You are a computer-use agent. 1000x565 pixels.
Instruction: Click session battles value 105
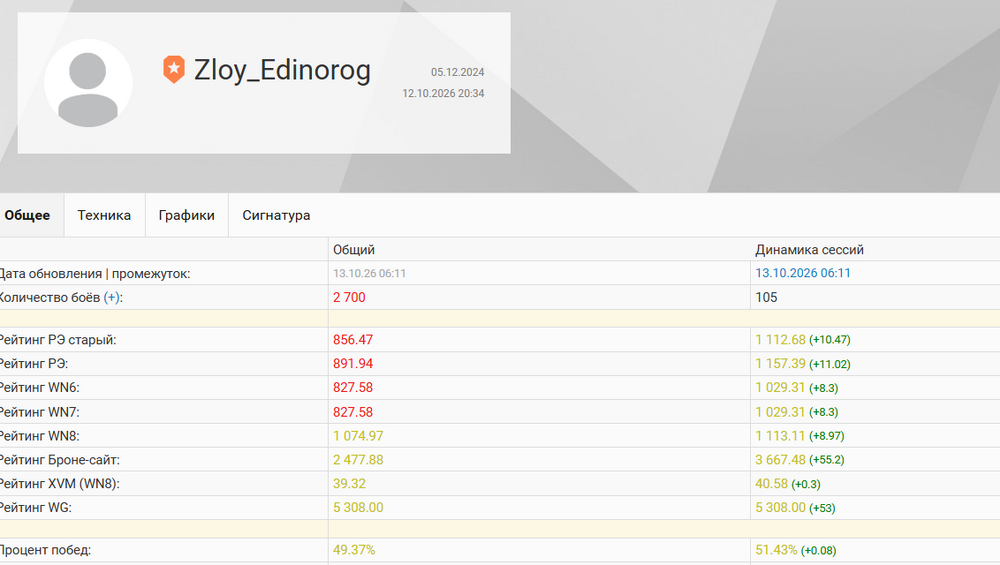coord(766,297)
